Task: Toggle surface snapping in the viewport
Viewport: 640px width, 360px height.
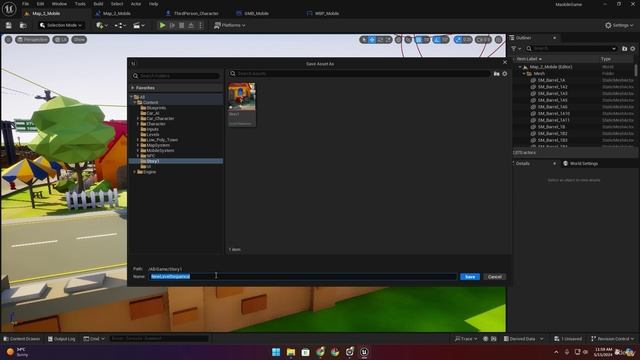Action: tap(408, 40)
